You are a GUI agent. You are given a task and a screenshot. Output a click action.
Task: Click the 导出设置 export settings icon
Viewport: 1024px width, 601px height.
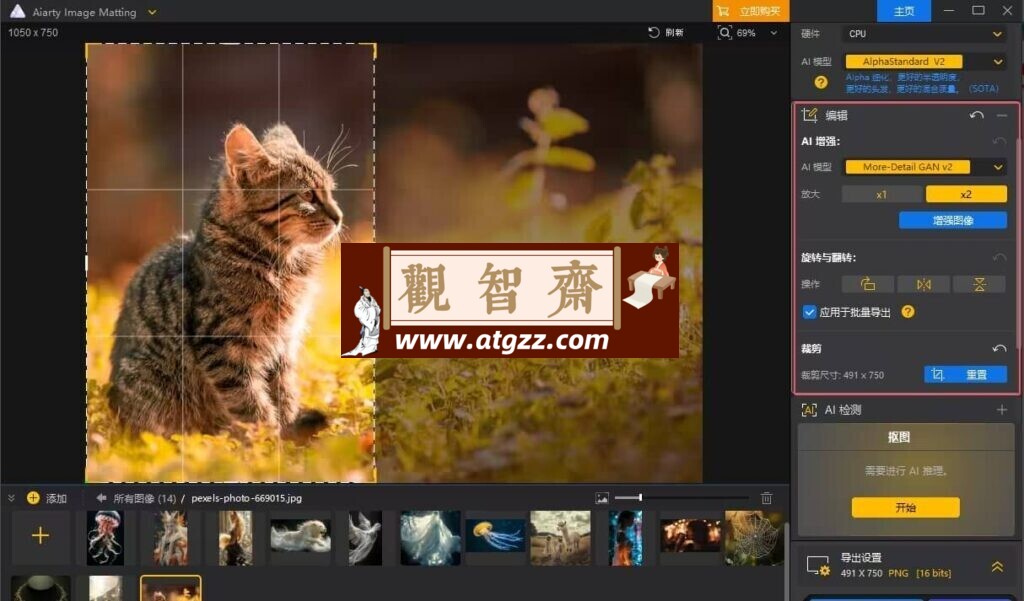point(818,566)
